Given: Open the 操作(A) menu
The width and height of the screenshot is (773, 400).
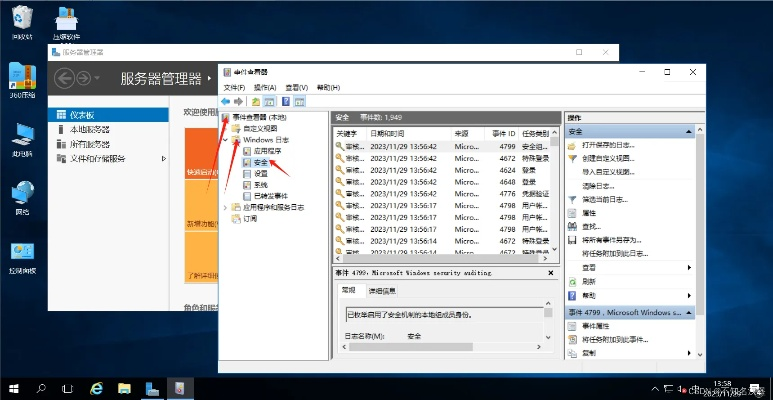Looking at the screenshot, I should 265,88.
